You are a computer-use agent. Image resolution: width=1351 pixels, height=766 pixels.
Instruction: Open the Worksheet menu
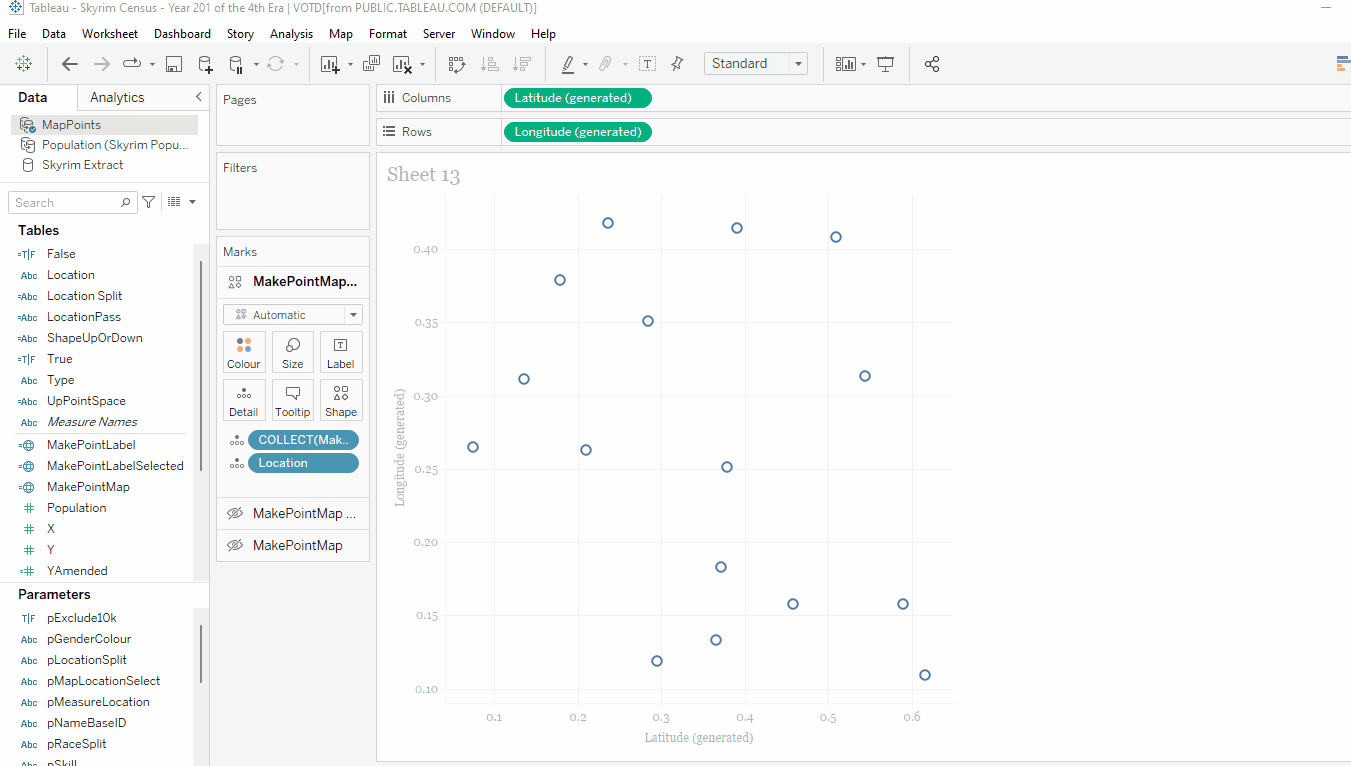pyautogui.click(x=109, y=34)
